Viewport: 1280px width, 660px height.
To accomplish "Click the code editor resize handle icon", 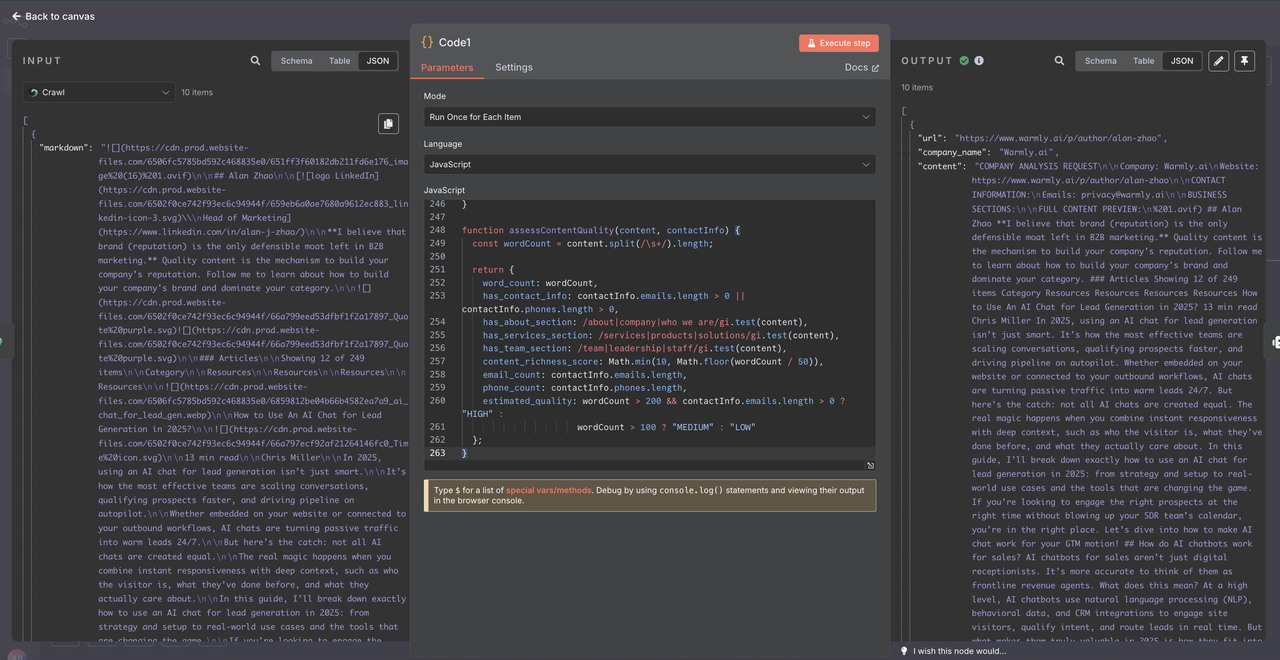I will (x=870, y=465).
